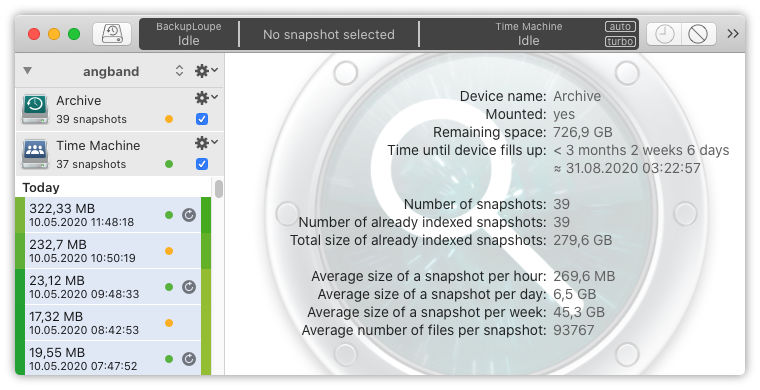
Task: Toggle the turbo mode badge
Action: click(620, 41)
